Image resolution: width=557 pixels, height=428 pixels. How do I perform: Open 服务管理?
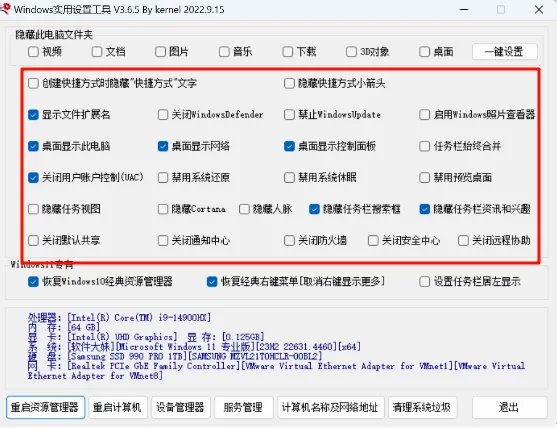pos(244,407)
